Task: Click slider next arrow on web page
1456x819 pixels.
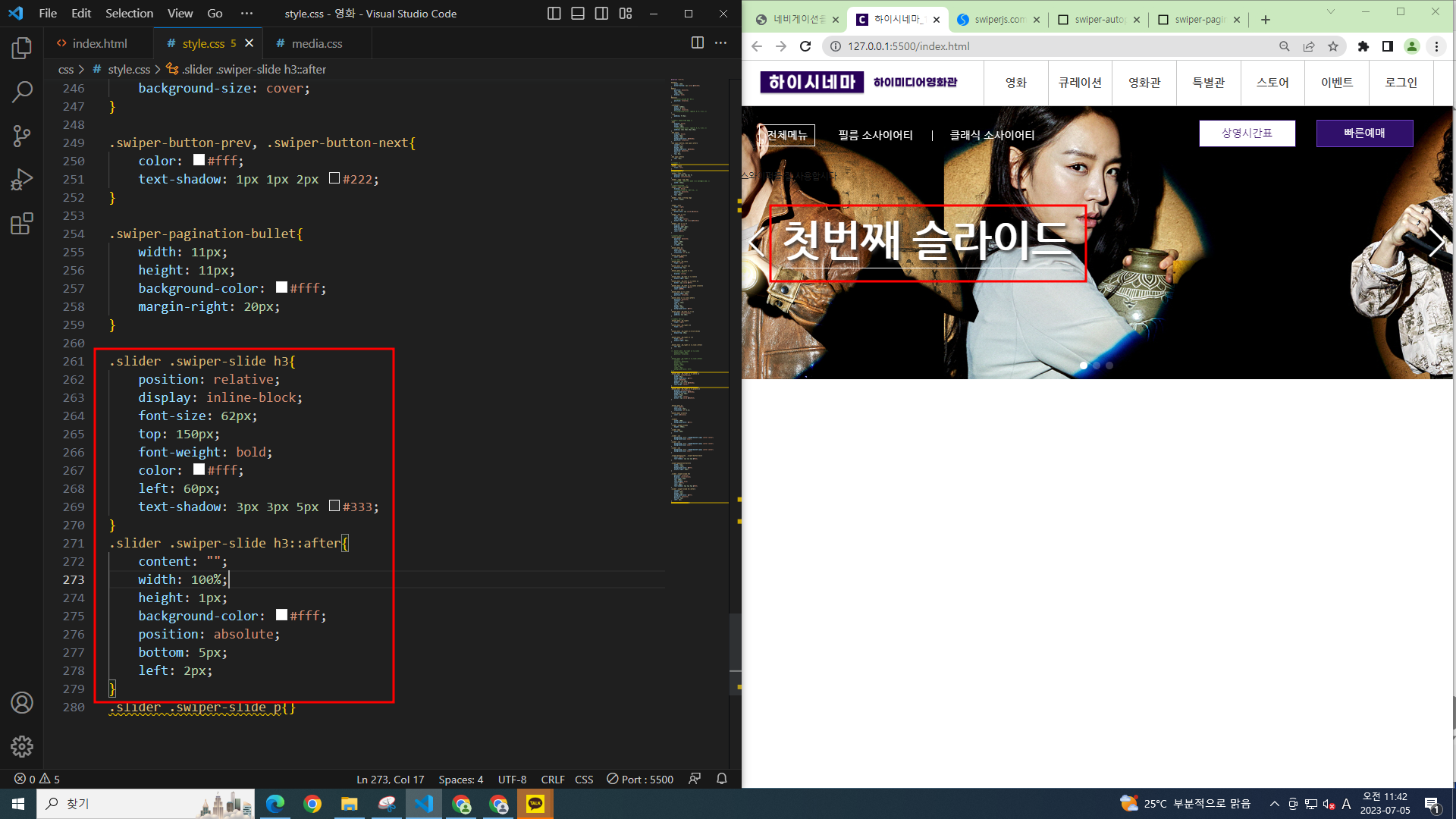Action: (1436, 243)
